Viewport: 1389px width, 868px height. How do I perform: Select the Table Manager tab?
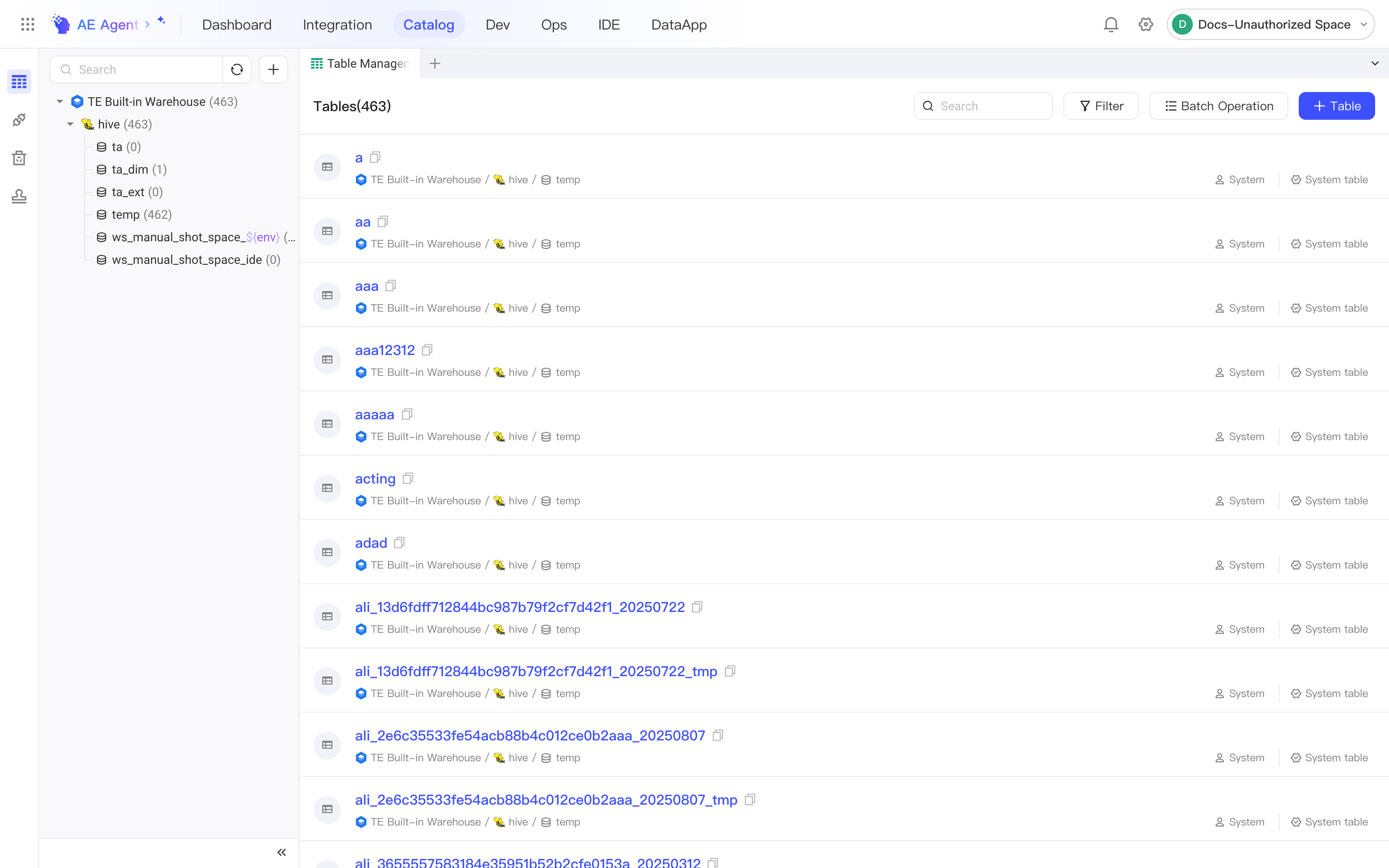click(360, 63)
